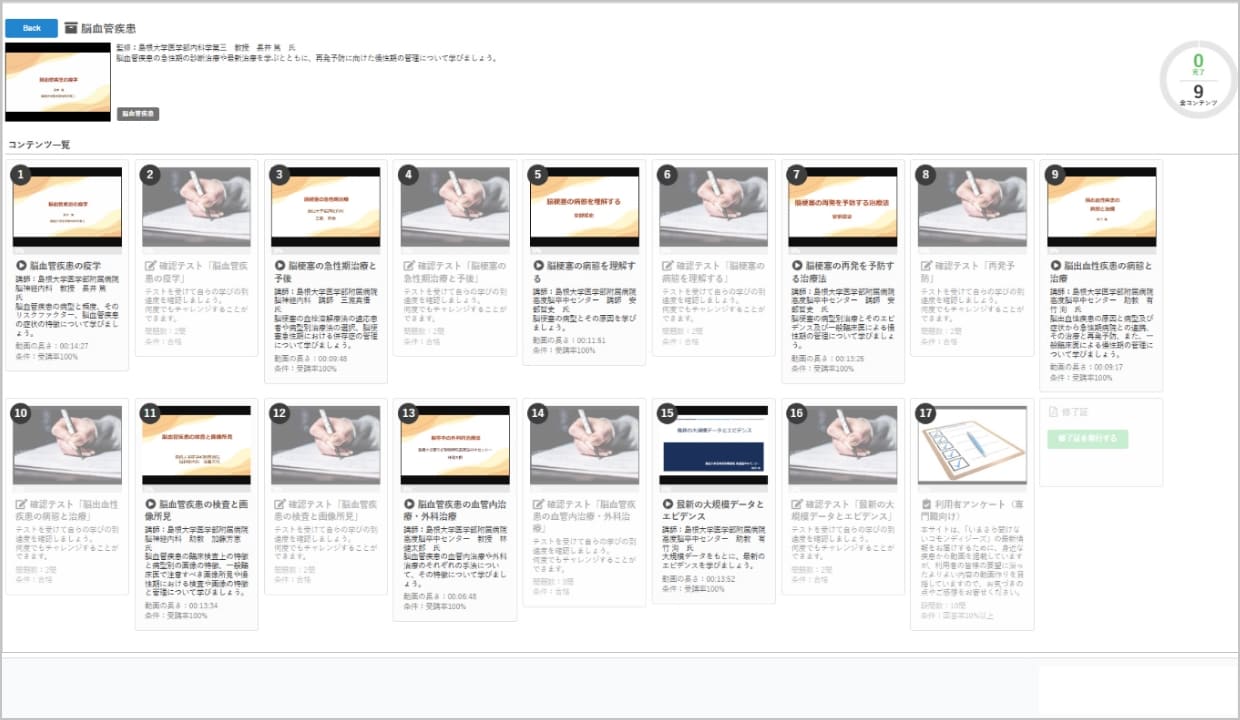The image size is (1240, 720).
Task: Click the clipboard icon beside 利用者アンケート
Action: coord(926,505)
